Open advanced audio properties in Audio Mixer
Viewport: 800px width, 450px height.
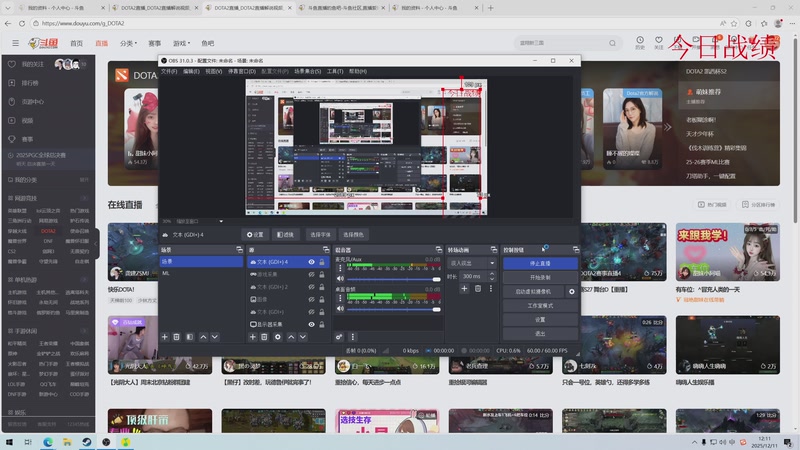coord(339,337)
